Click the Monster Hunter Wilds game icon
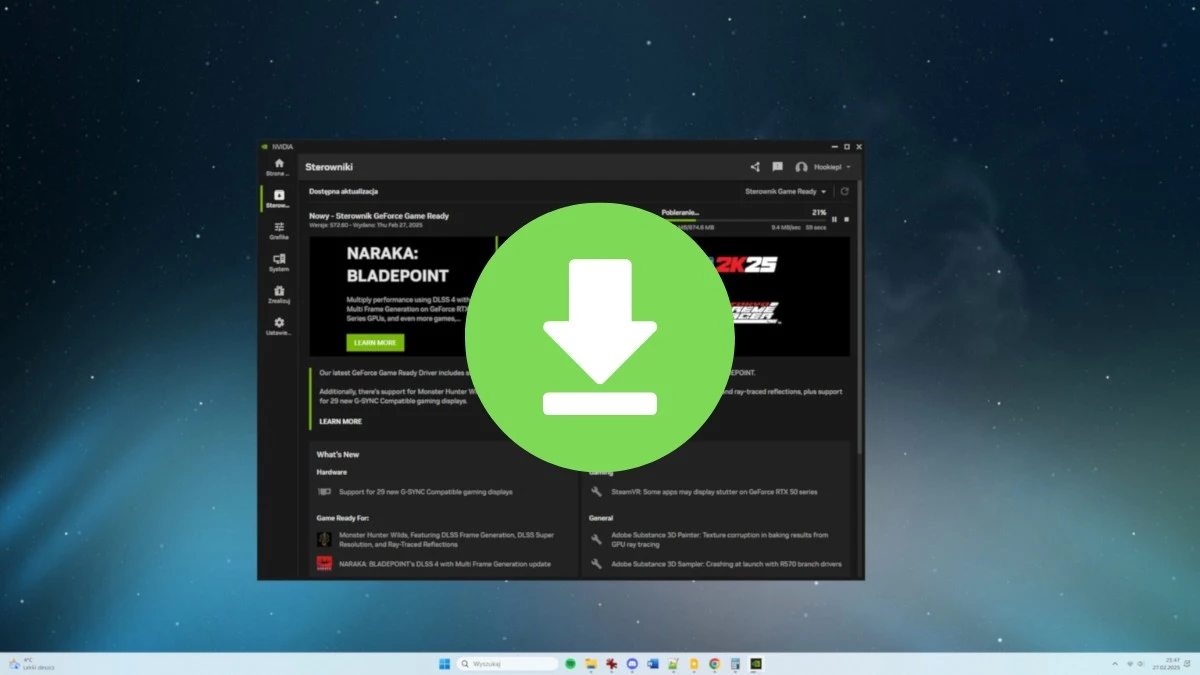The width and height of the screenshot is (1200, 675). click(x=323, y=541)
